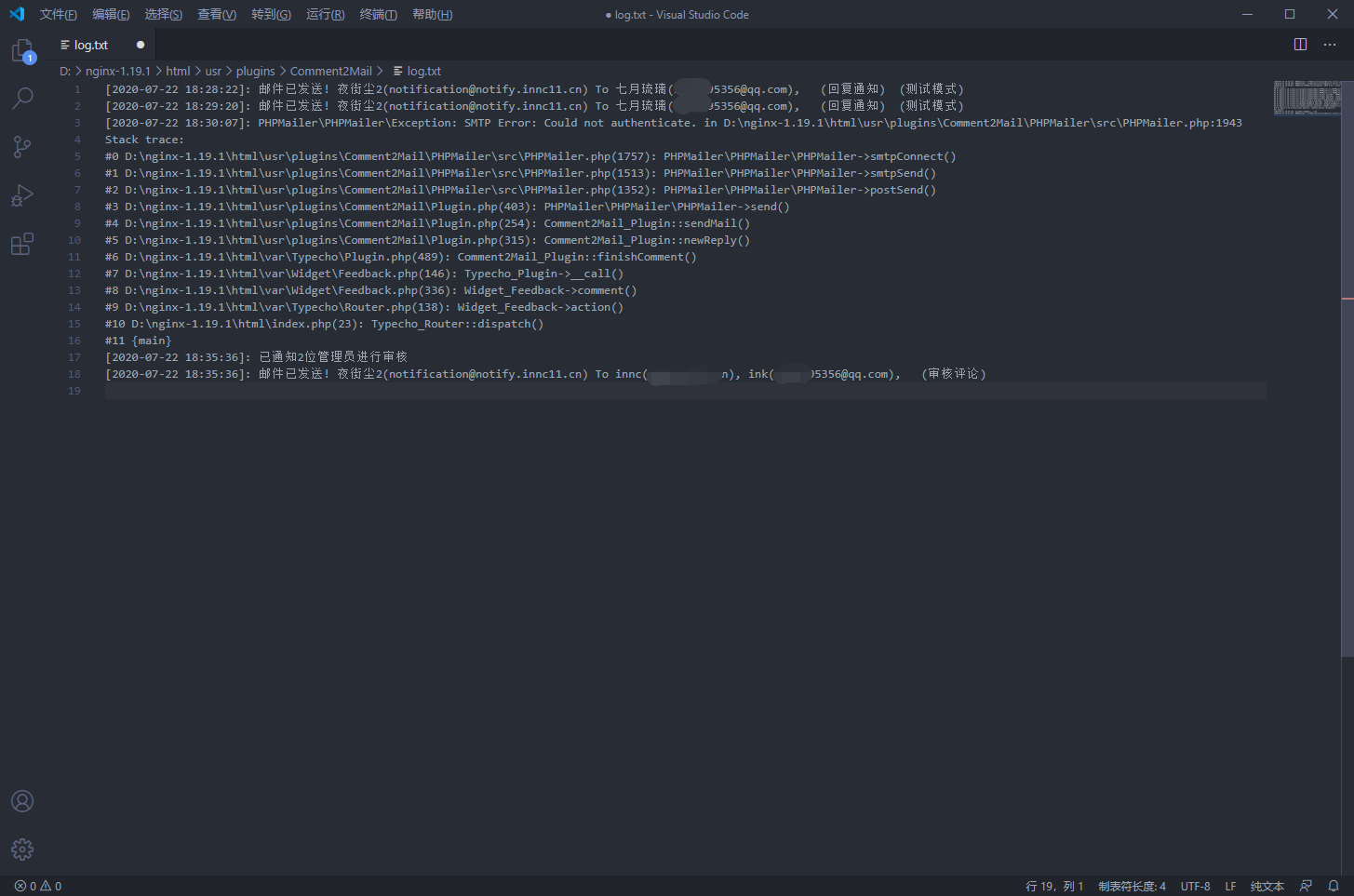Open the 帮助(H) menu
The width and height of the screenshot is (1354, 896).
coord(433,14)
